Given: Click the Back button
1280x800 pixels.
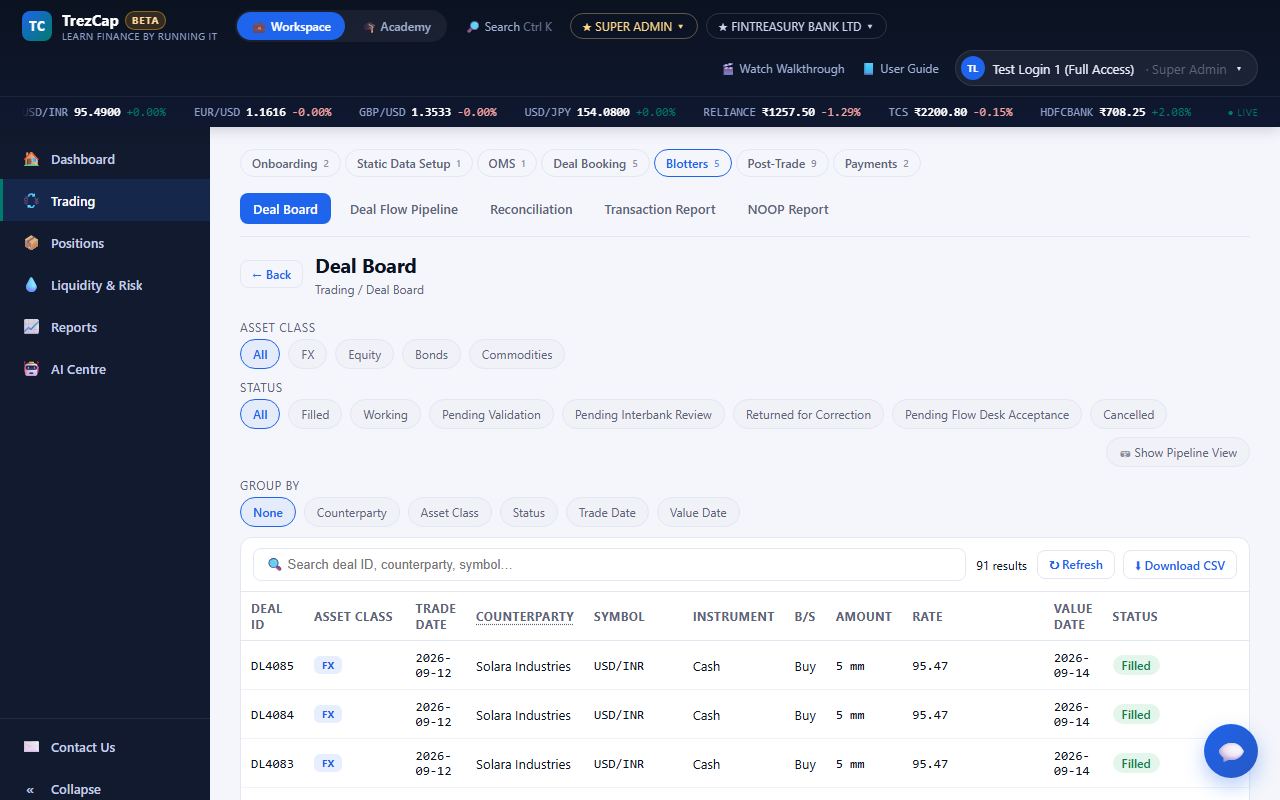Looking at the screenshot, I should (271, 275).
